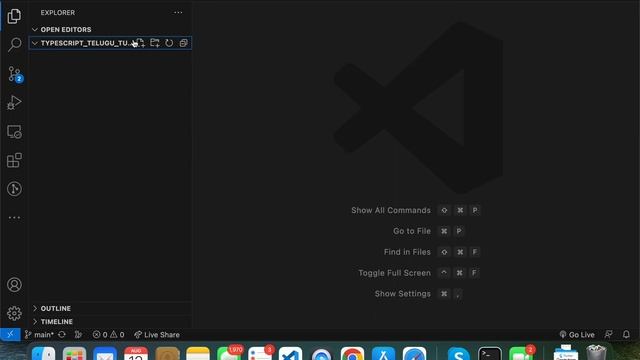The image size is (640, 360).
Task: Open Finder from the Dock
Action: click(x=43, y=353)
